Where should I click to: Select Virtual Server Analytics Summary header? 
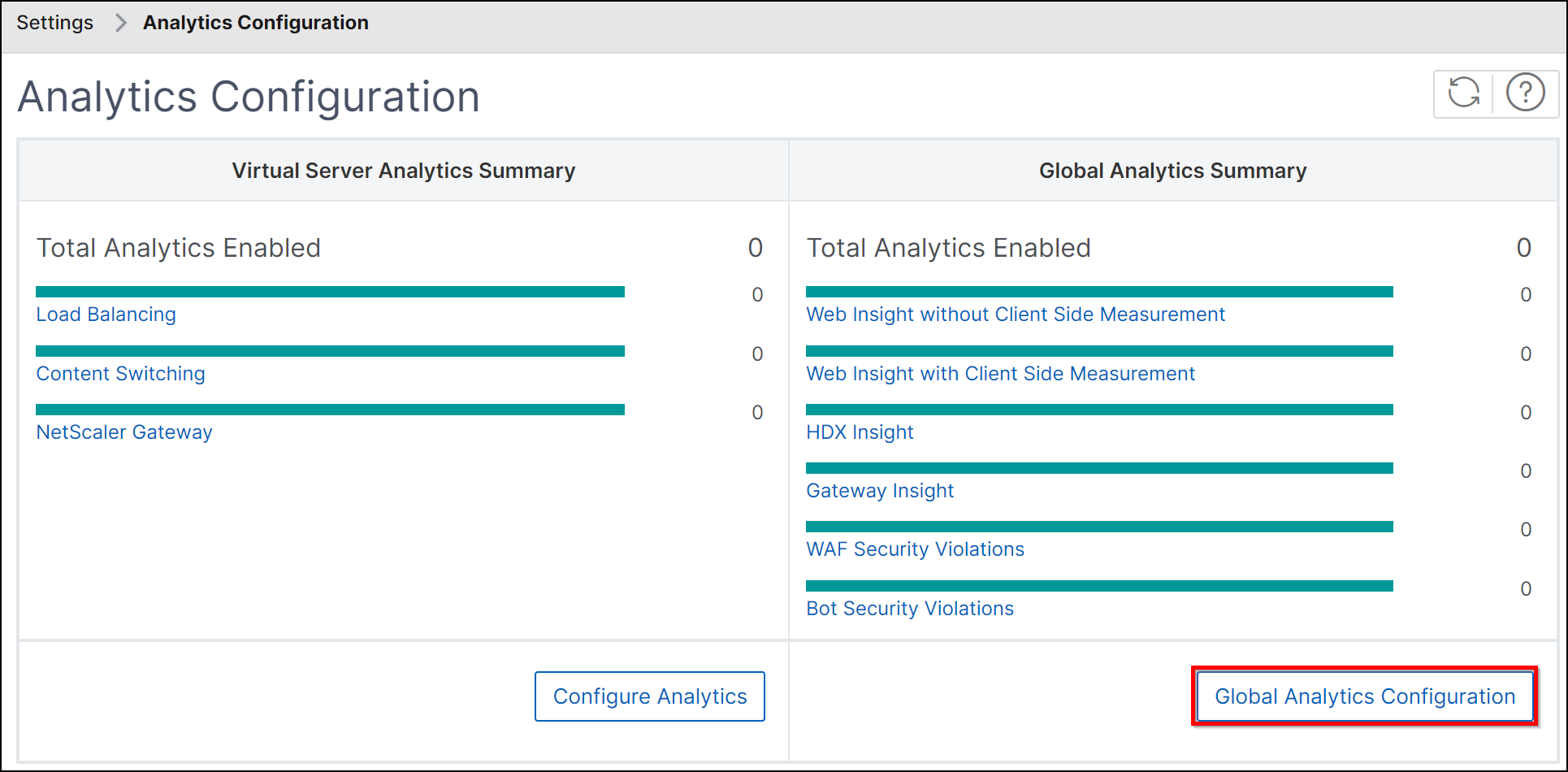coord(404,171)
